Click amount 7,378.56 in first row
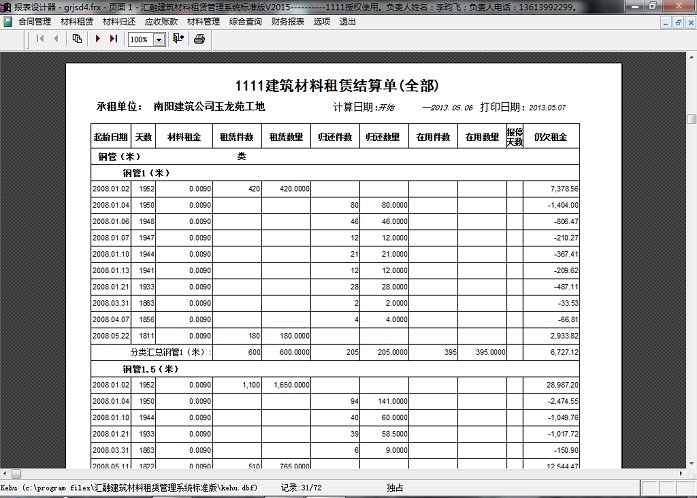The height and width of the screenshot is (498, 697). point(564,189)
